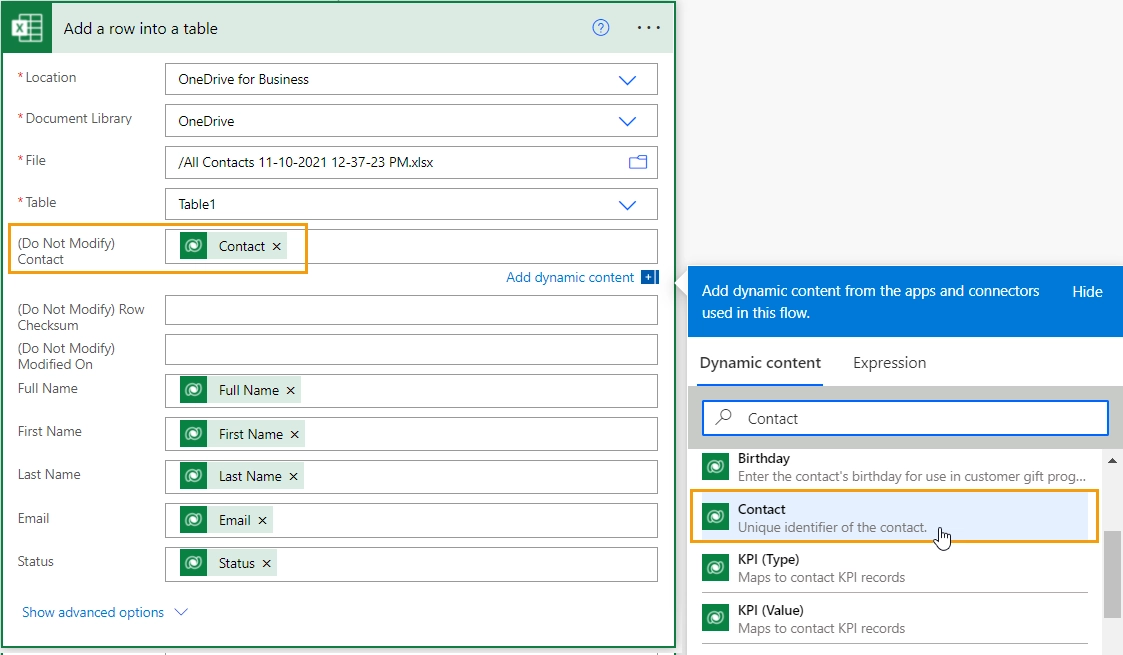1123x655 pixels.
Task: Click the Row Checksum input field
Action: (411, 310)
